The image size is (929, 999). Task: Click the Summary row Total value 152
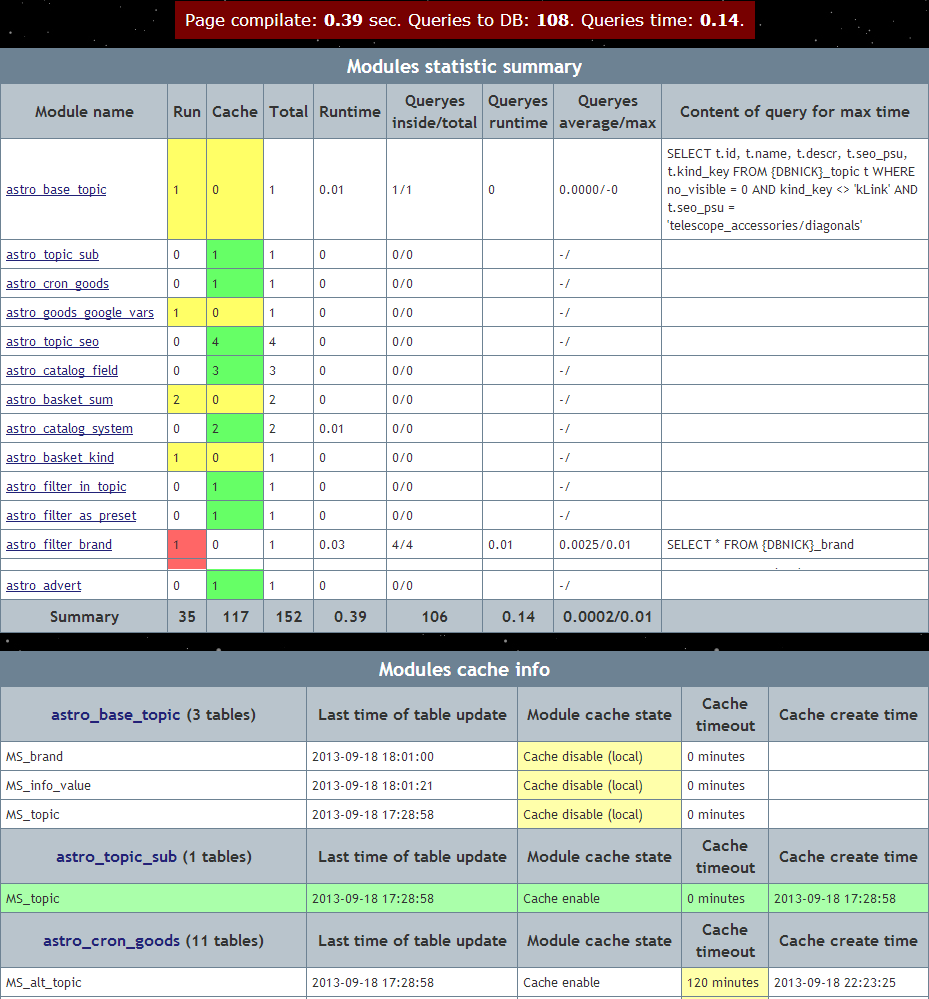tap(289, 617)
